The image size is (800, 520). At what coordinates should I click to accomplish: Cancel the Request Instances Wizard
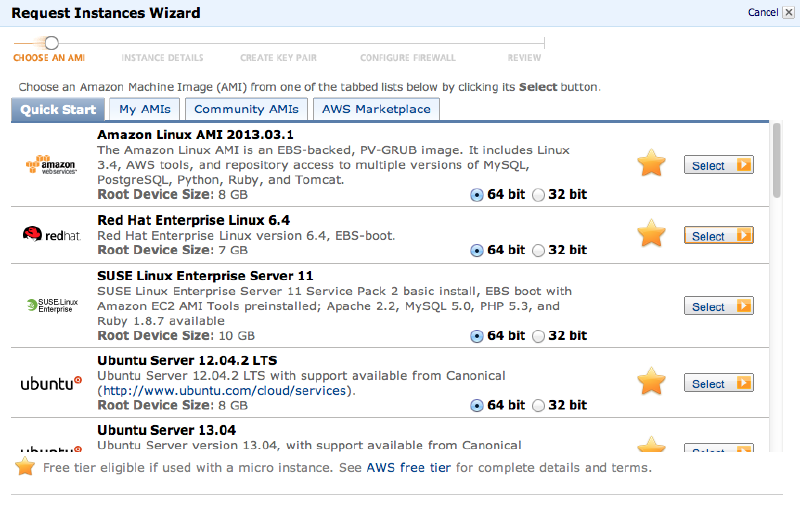763,12
